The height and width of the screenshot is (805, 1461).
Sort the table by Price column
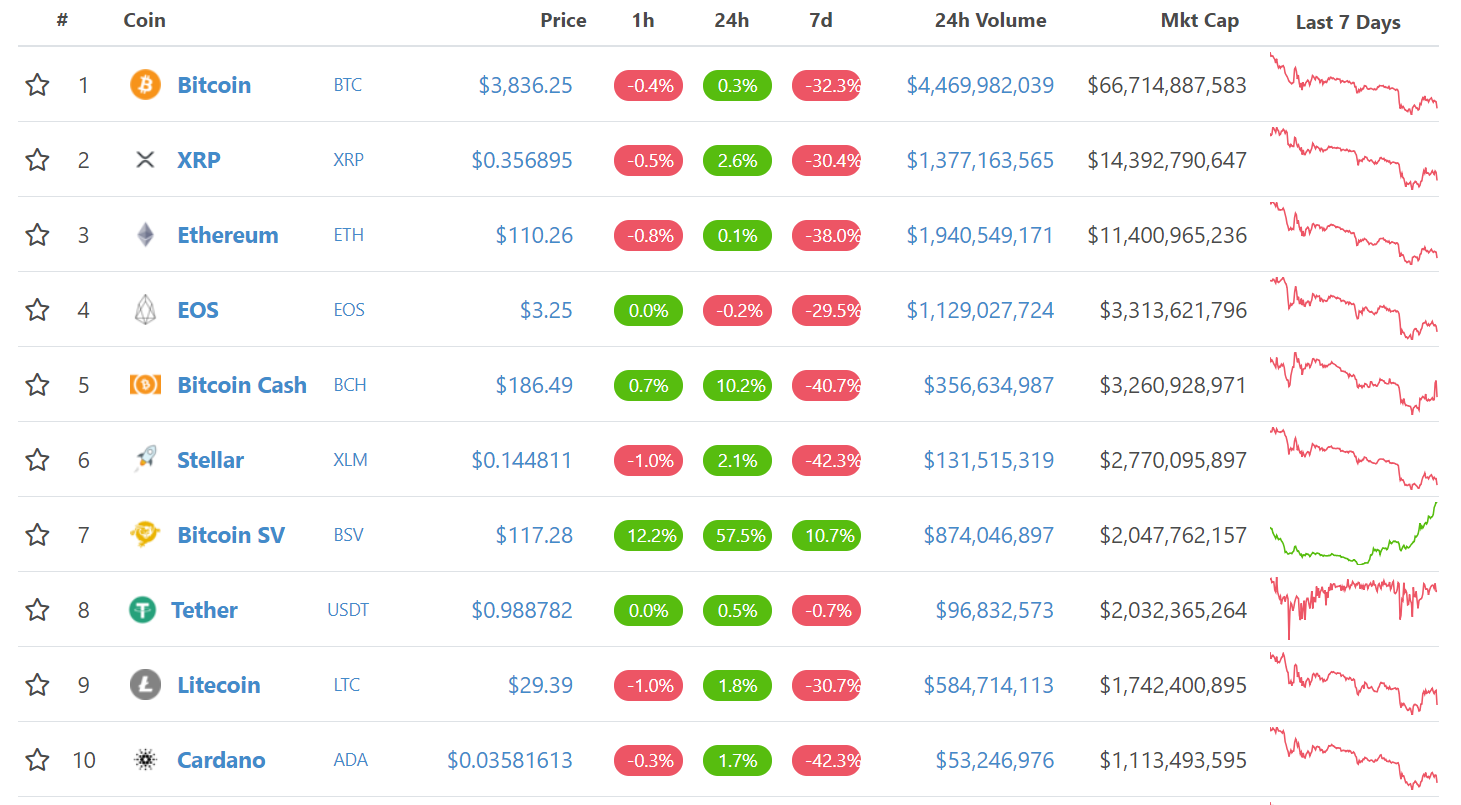tap(563, 20)
